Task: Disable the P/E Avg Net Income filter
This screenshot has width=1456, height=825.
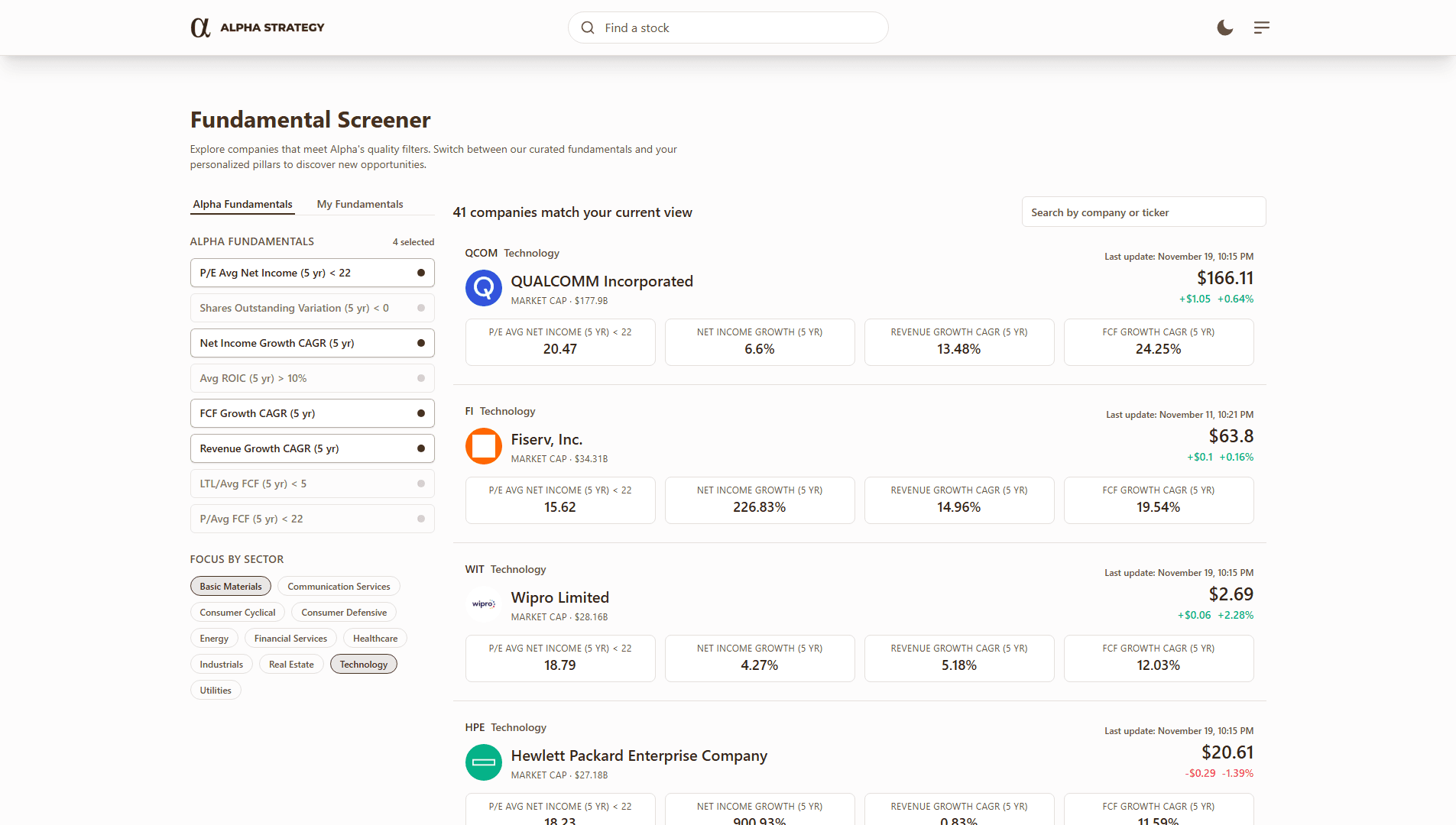Action: [x=312, y=273]
